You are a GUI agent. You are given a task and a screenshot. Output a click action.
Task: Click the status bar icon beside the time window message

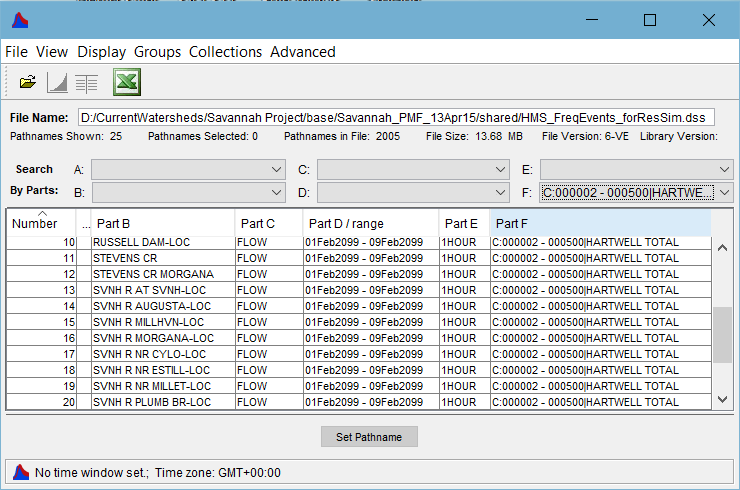pos(20,472)
